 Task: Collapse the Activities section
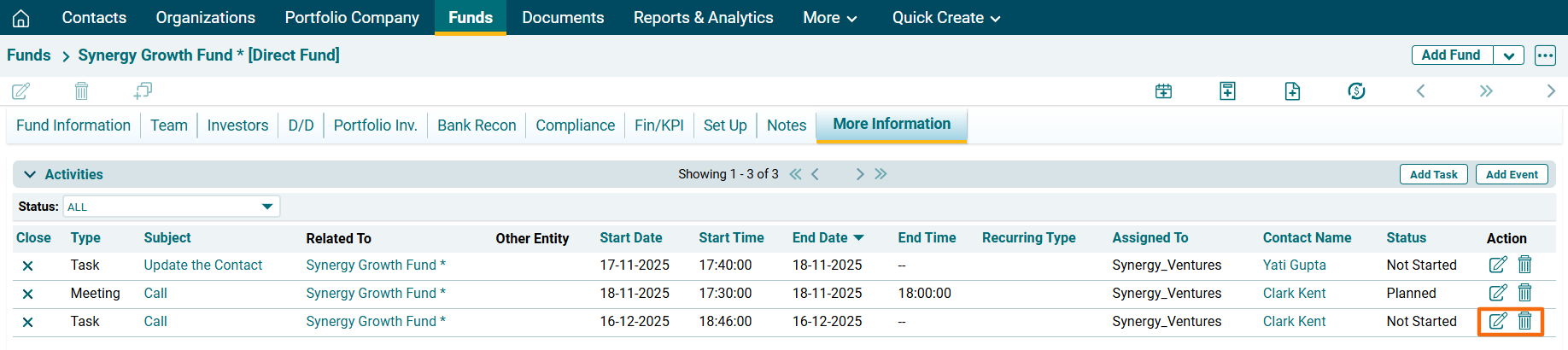click(30, 174)
